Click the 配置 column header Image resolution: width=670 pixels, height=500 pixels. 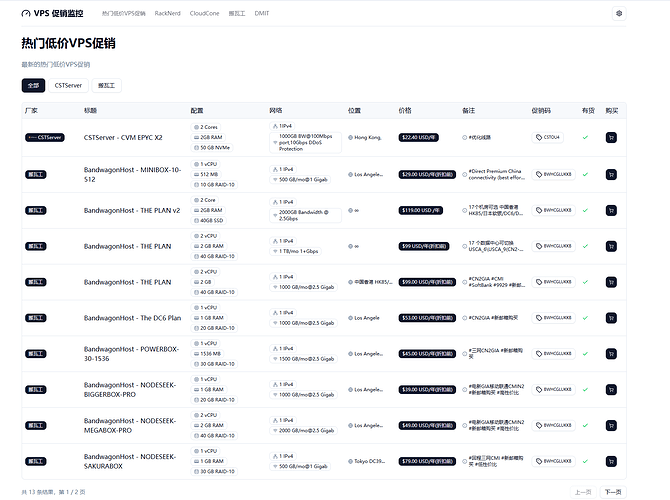click(x=197, y=110)
